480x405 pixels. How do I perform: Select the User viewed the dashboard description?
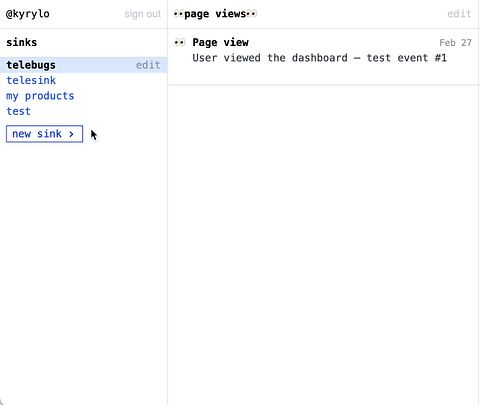tap(319, 58)
